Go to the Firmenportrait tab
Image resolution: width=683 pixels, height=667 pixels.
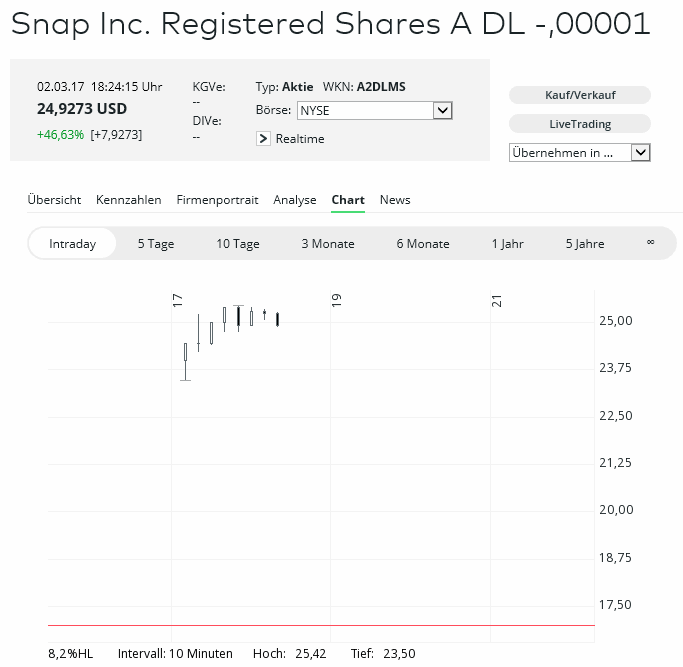point(217,200)
